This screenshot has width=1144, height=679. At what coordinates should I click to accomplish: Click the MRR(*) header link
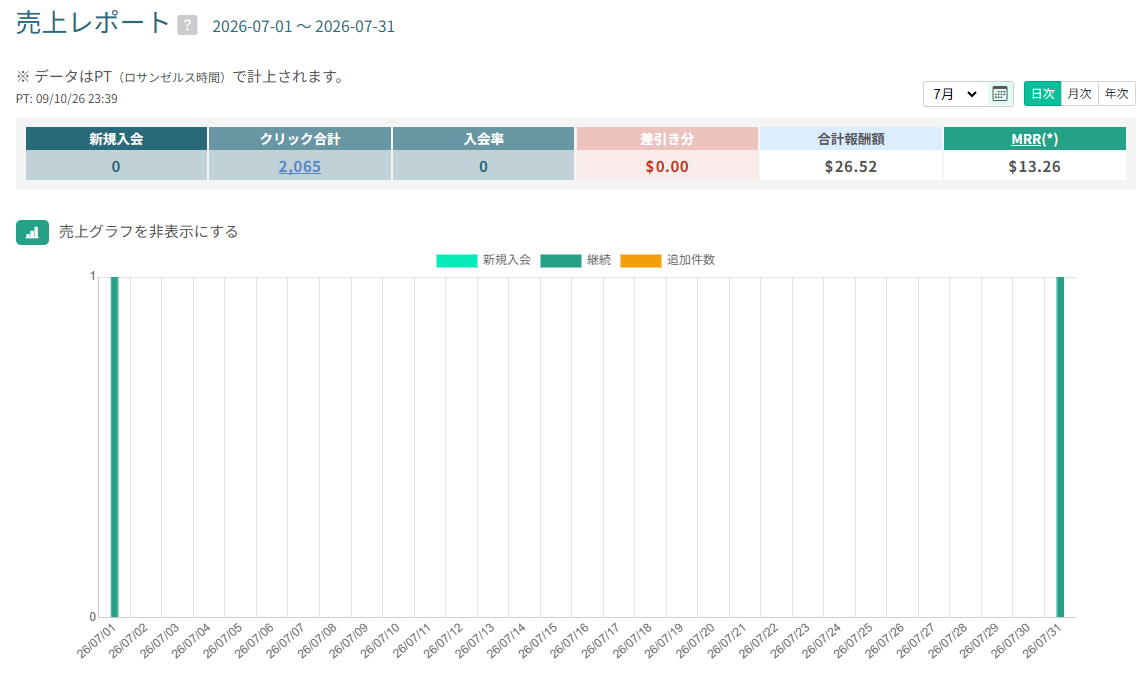click(1034, 139)
